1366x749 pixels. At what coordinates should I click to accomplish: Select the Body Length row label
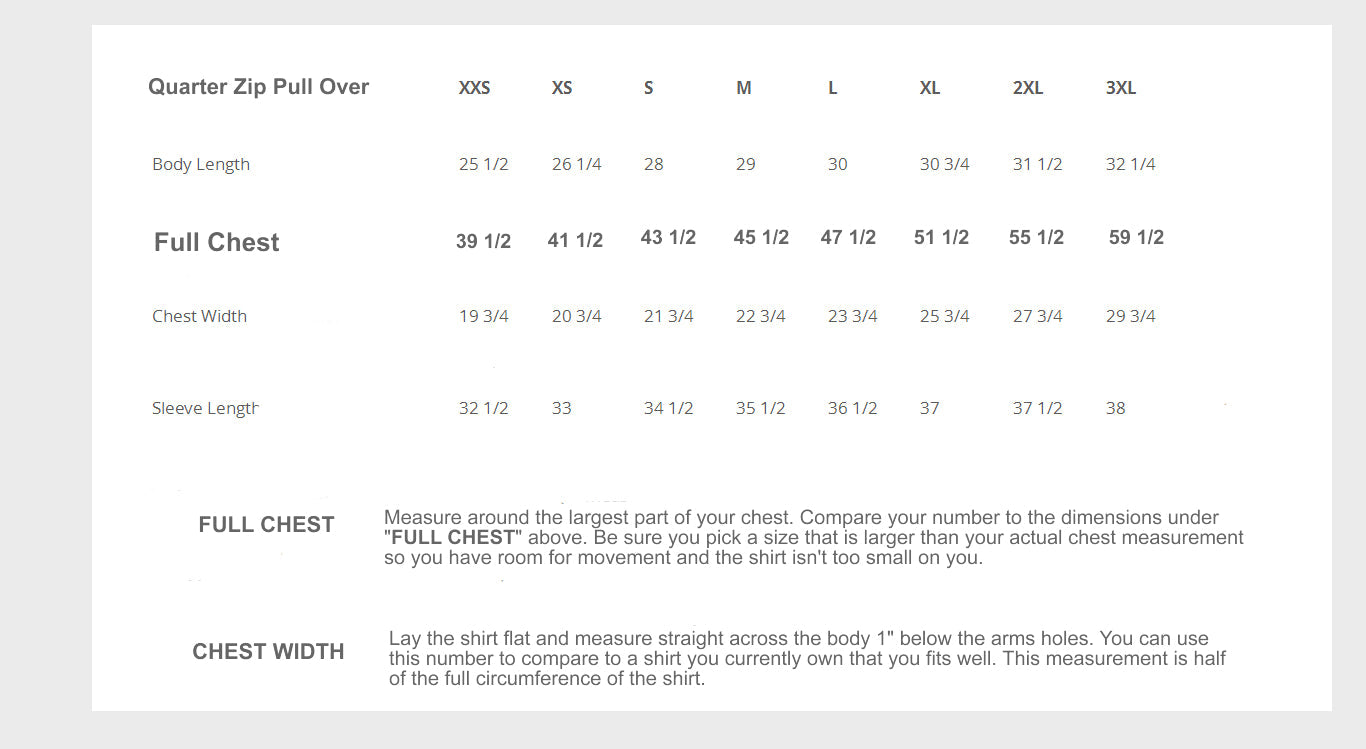(201, 164)
